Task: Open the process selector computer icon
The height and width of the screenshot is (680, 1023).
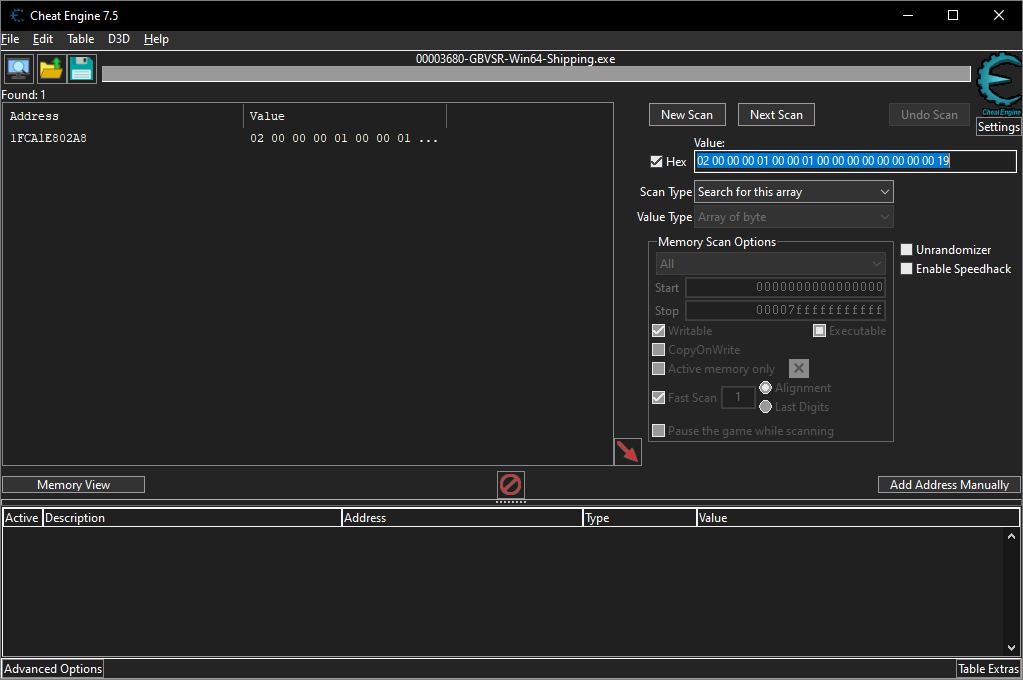Action: tap(18, 69)
